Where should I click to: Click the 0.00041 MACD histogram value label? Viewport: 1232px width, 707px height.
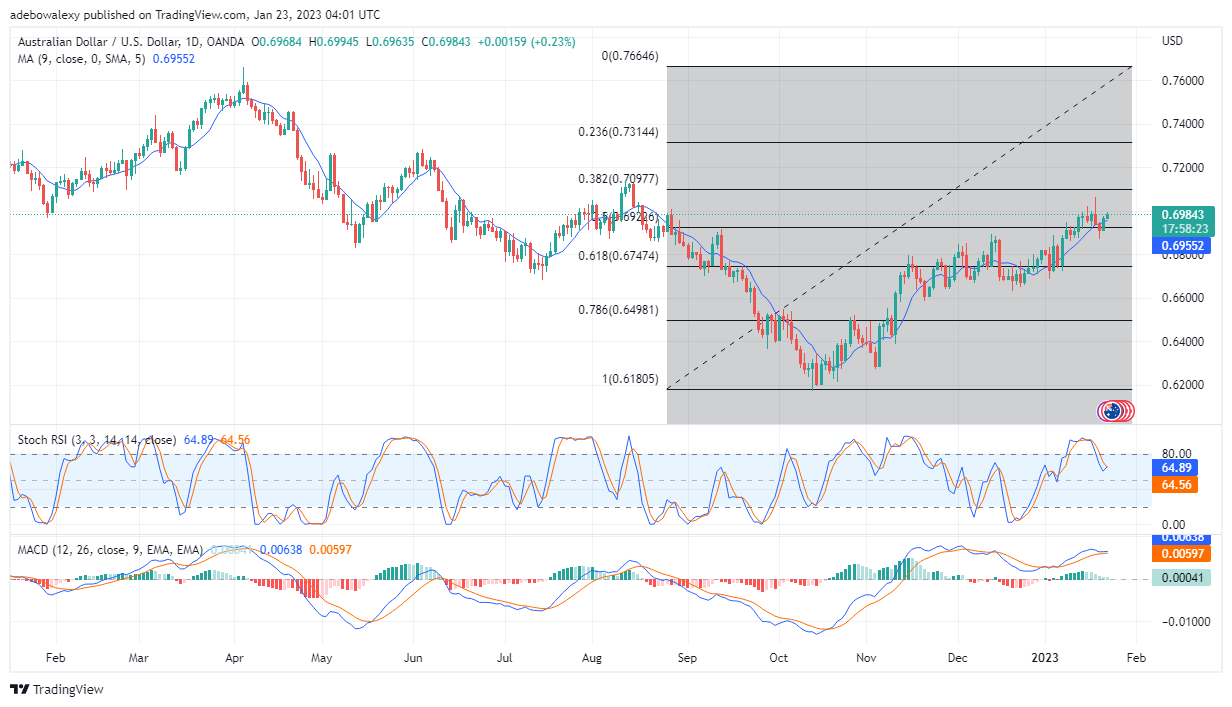[1181, 577]
